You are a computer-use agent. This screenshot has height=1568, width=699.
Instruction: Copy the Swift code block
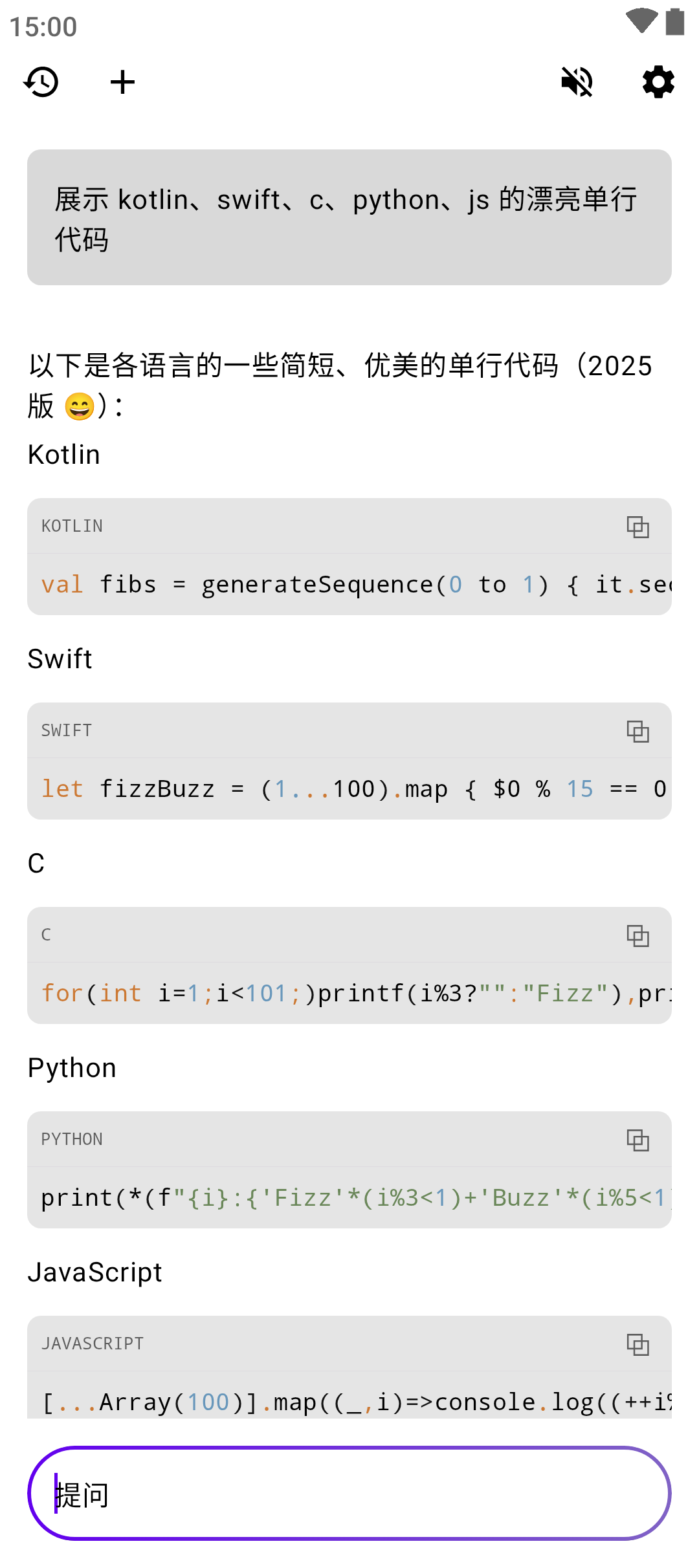[x=638, y=731]
